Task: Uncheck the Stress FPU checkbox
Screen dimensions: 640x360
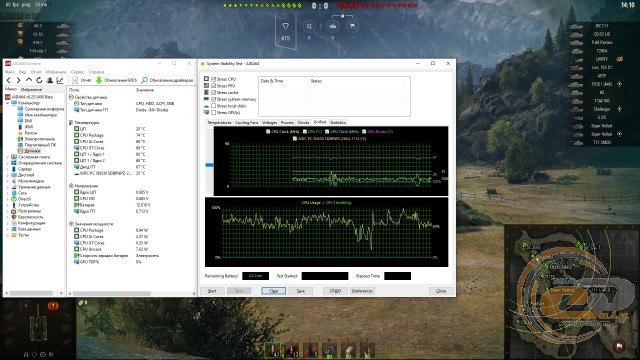Action: pyautogui.click(x=213, y=86)
